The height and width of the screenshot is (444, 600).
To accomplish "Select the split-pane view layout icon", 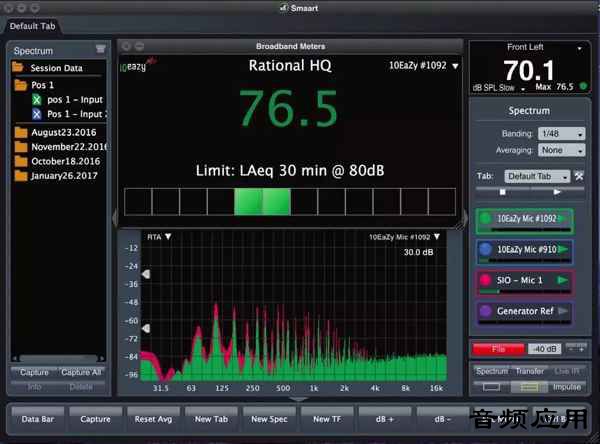I will coord(529,387).
